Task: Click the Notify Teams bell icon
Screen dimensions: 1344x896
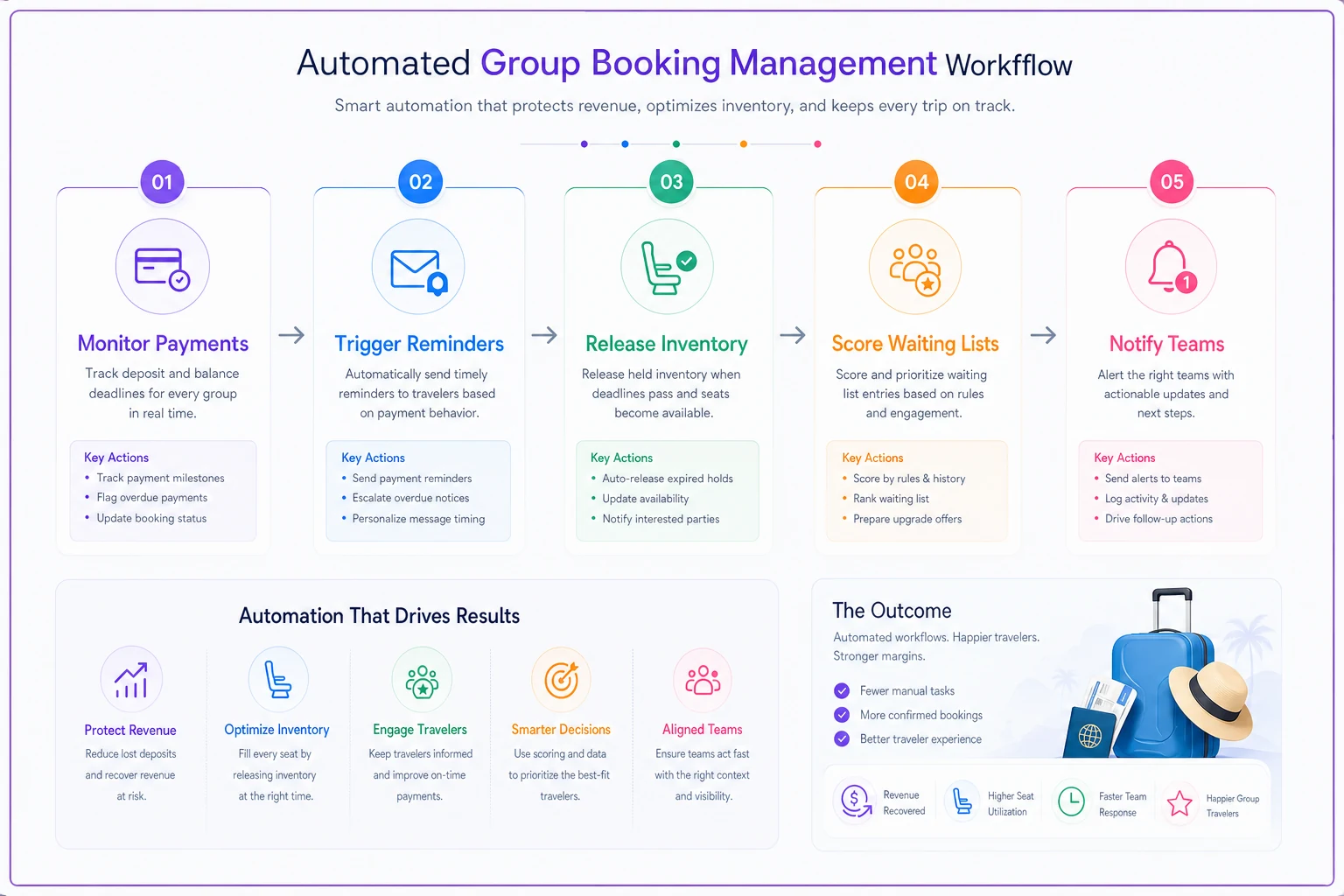Action: click(x=1171, y=267)
